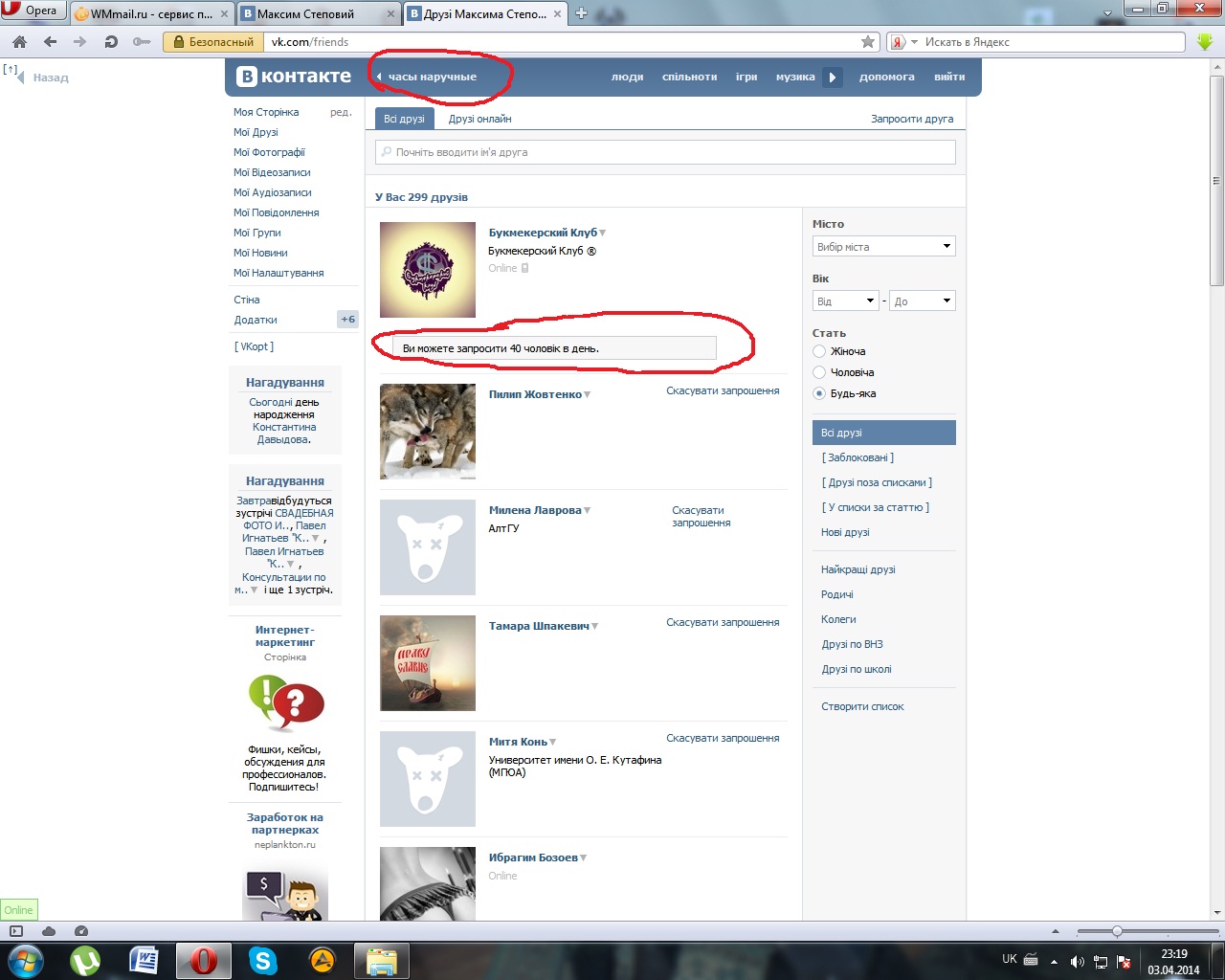This screenshot has width=1225, height=980.
Task: Select the Жіноча gender option
Action: click(x=819, y=351)
